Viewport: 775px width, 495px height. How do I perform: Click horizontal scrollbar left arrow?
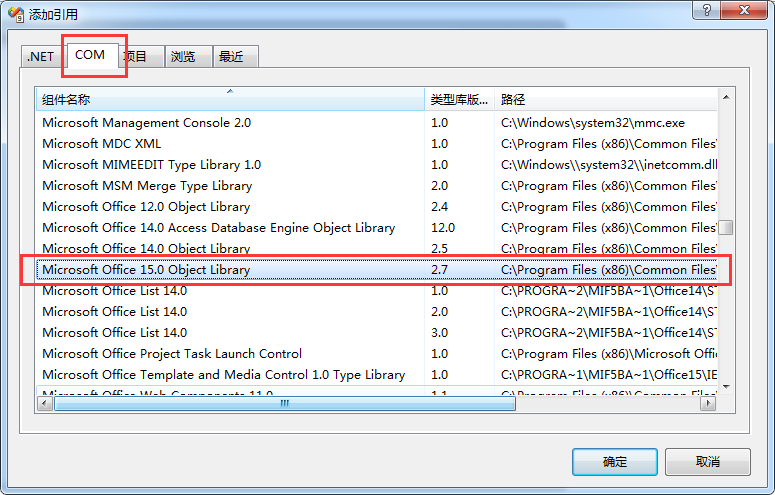click(45, 404)
